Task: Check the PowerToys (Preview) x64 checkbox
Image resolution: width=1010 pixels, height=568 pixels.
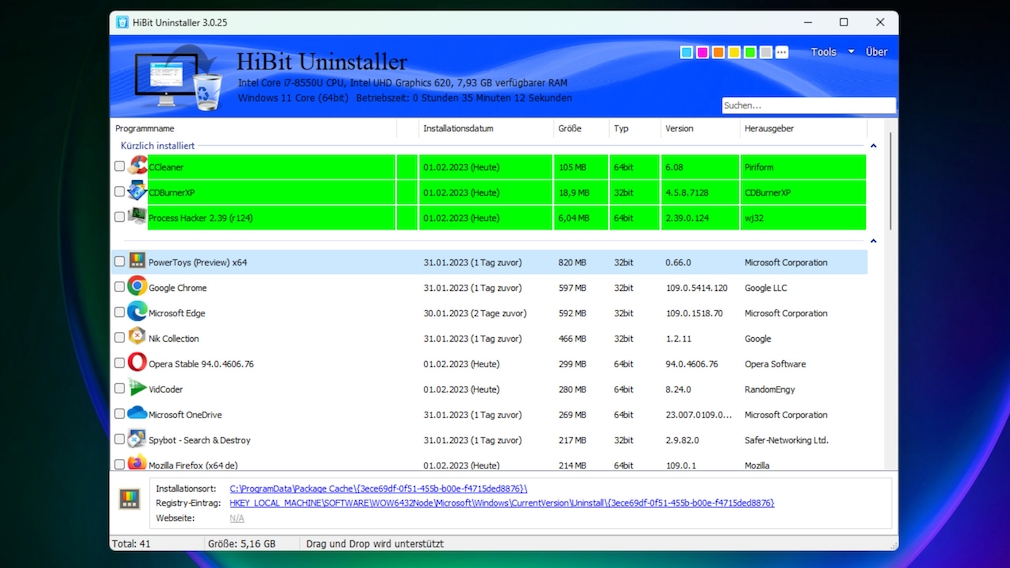Action: point(120,262)
